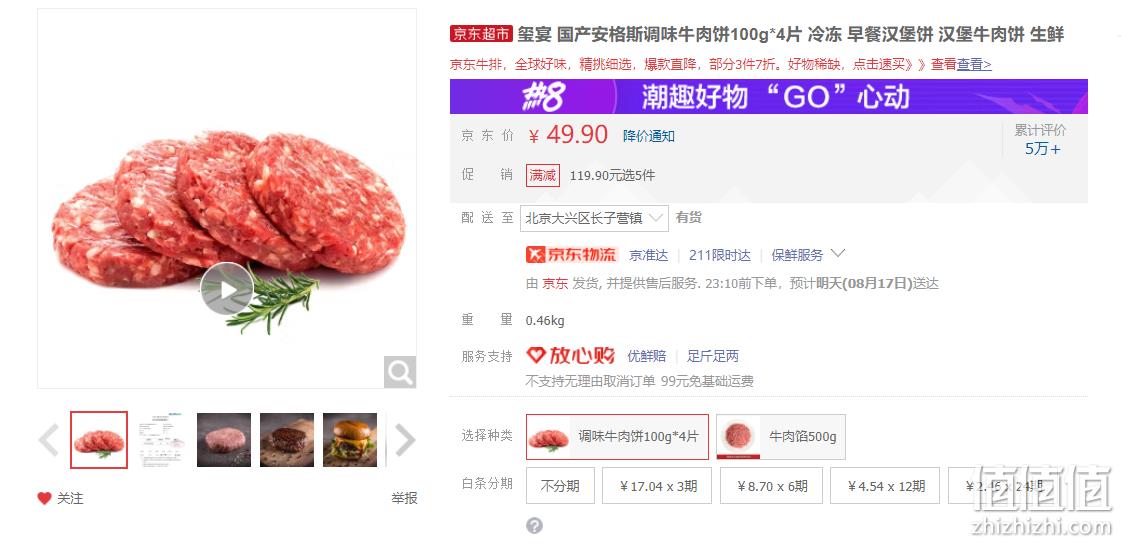This screenshot has width=1121, height=544.
Task: Select ¥8.70 x 6期 installment plan
Action: (x=771, y=486)
